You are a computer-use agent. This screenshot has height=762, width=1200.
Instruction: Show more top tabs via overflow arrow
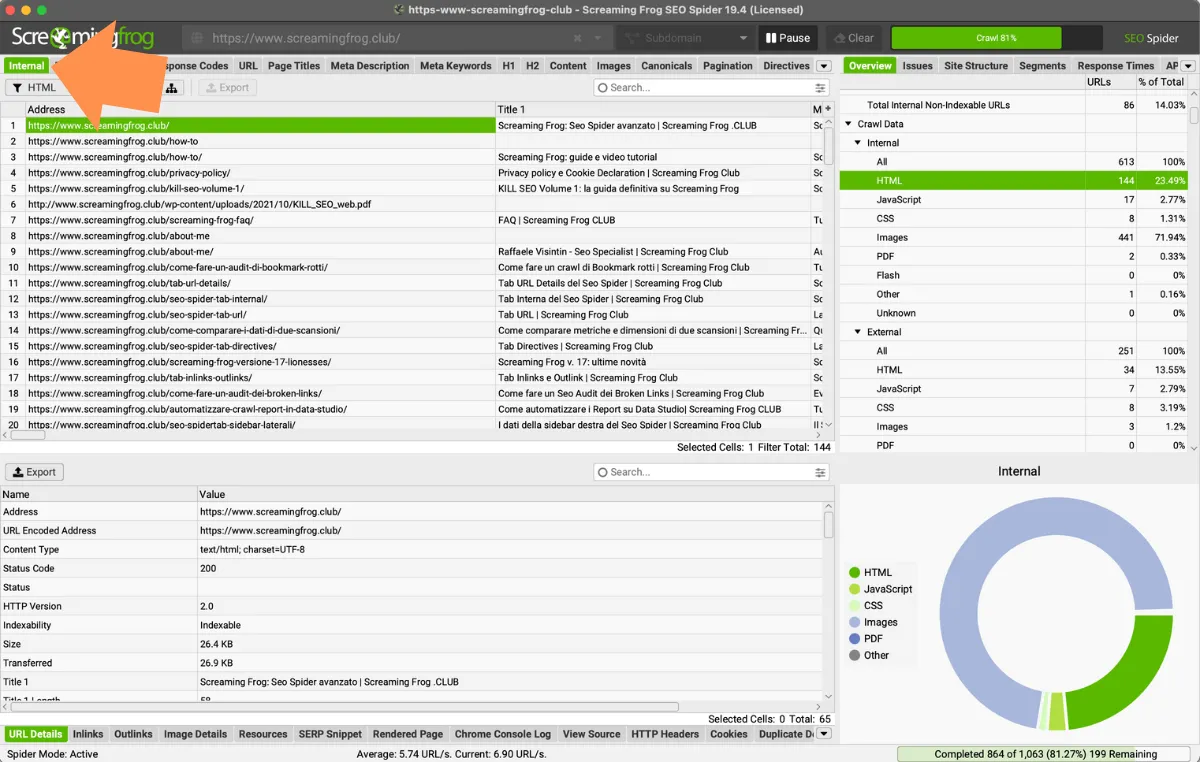click(823, 66)
